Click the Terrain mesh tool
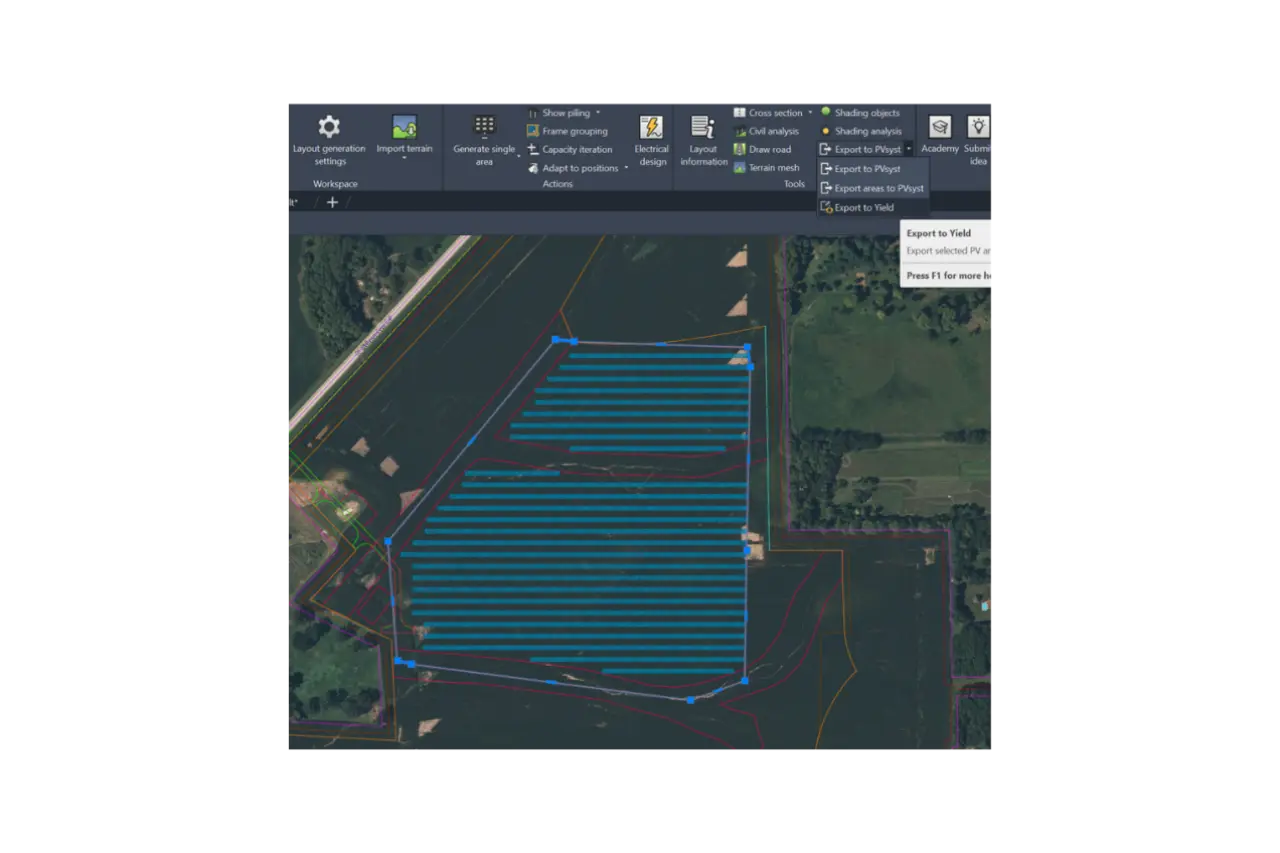 pos(766,168)
